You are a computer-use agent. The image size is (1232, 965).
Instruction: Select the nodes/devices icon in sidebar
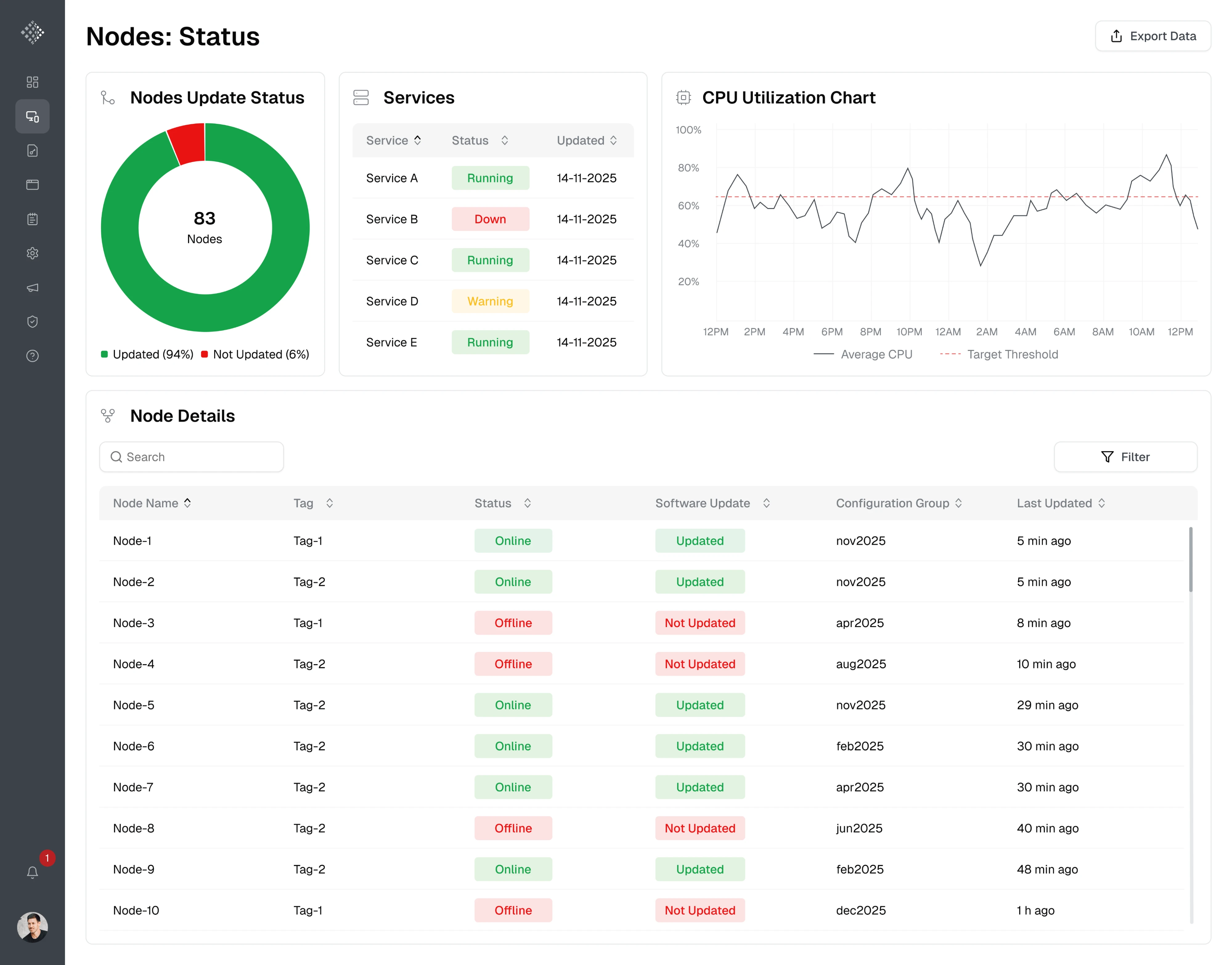click(32, 116)
